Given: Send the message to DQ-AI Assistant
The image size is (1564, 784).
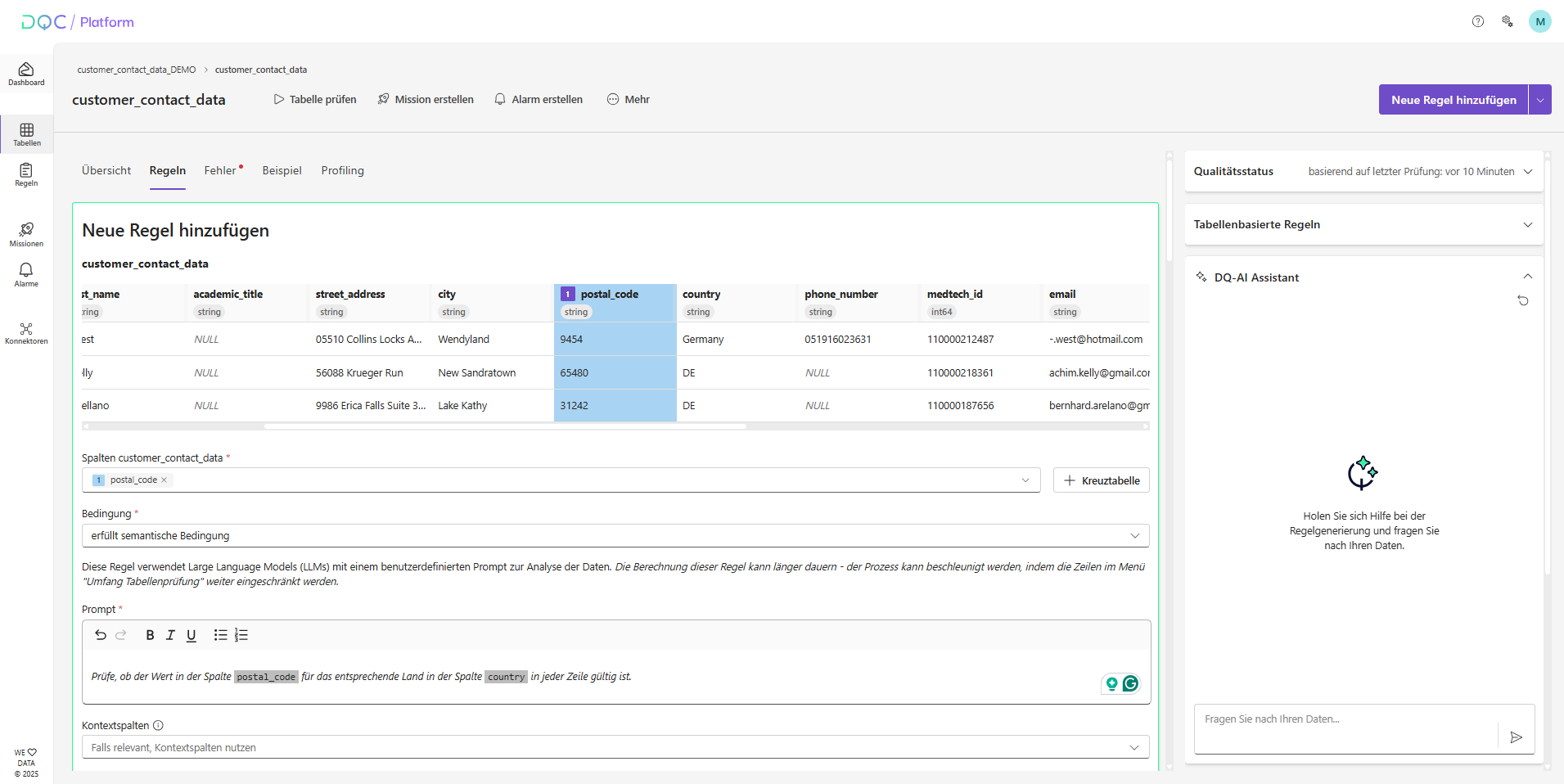Looking at the screenshot, I should 1516,737.
